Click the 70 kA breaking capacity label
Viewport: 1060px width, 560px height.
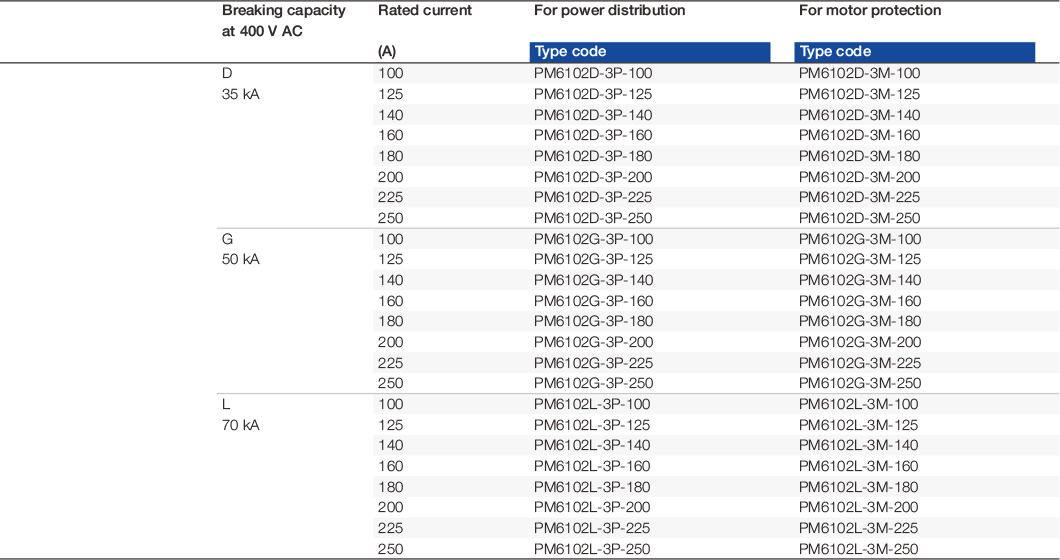point(240,425)
